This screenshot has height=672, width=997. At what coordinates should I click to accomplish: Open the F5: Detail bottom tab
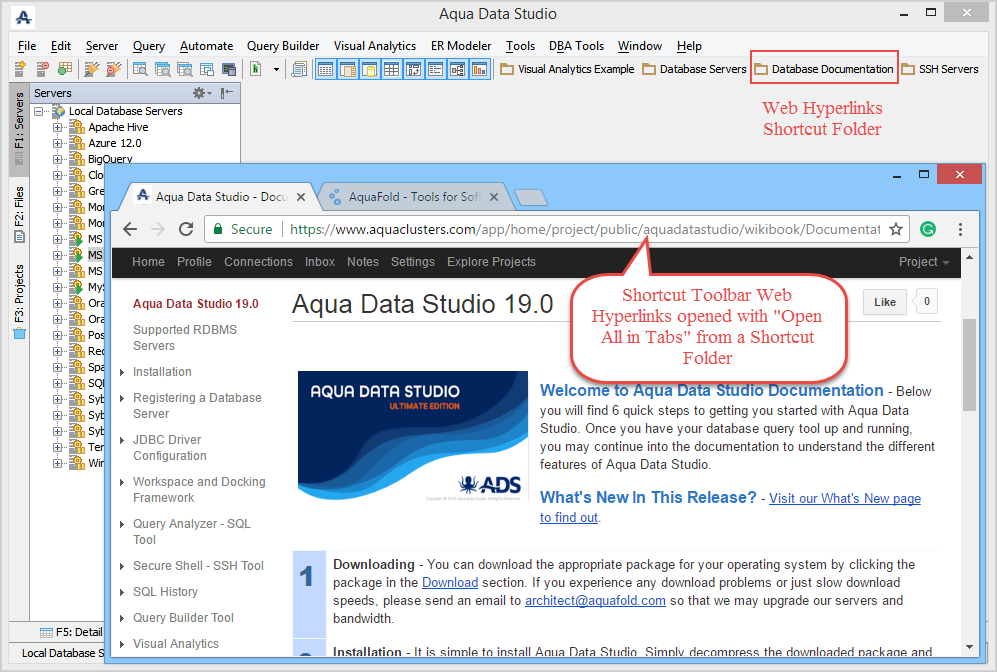coord(71,632)
